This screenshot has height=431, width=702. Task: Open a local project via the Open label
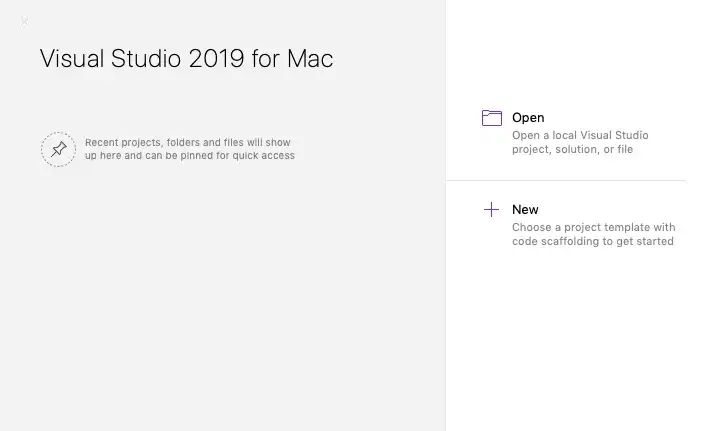(528, 118)
